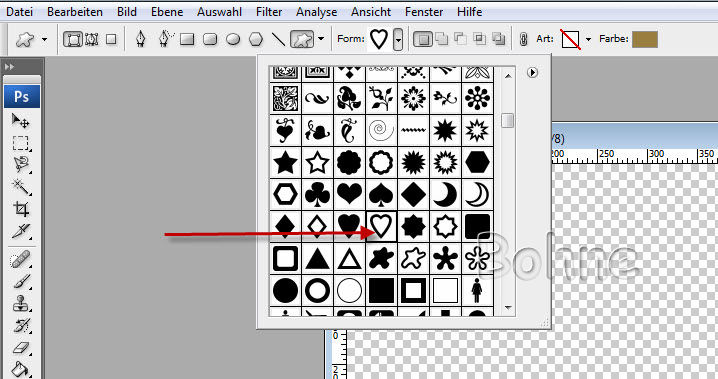Select the Freeform Pen tool
The image size is (718, 379).
tap(165, 39)
